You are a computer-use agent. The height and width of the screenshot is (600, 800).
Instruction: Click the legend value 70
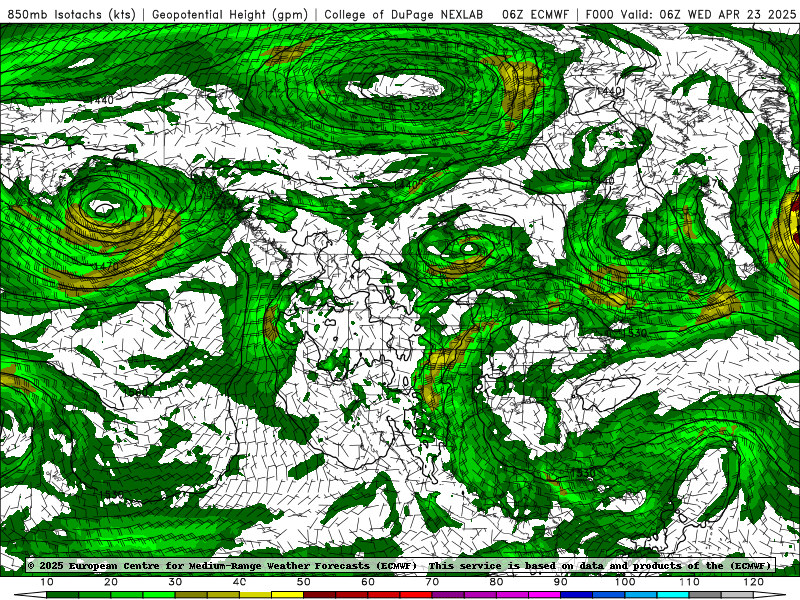(432, 582)
